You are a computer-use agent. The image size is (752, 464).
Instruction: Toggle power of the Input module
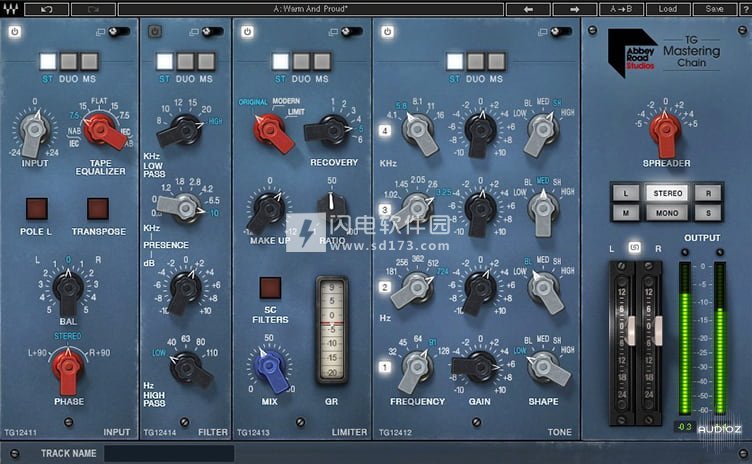pyautogui.click(x=14, y=32)
